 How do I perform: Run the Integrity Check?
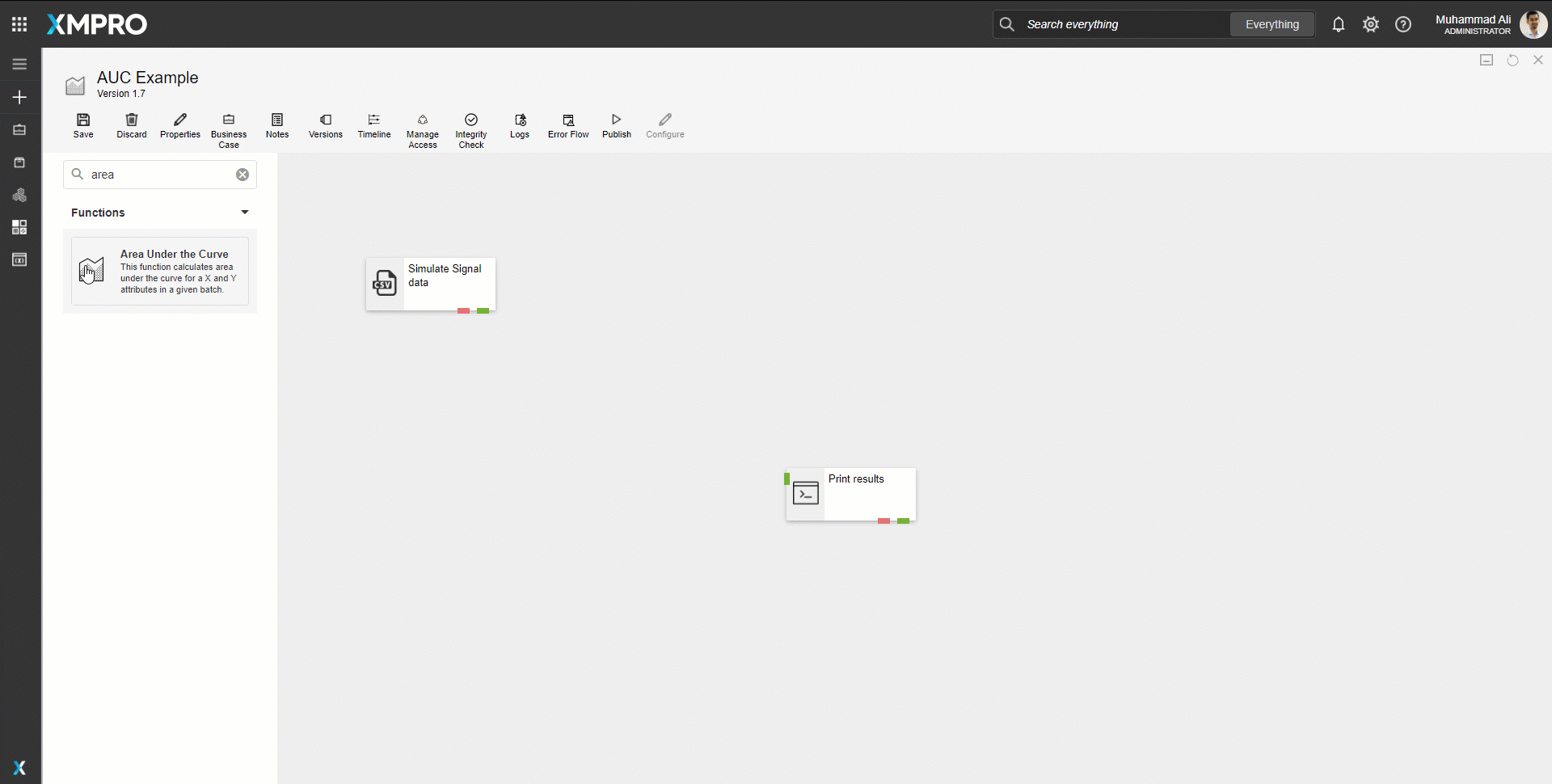(x=471, y=130)
